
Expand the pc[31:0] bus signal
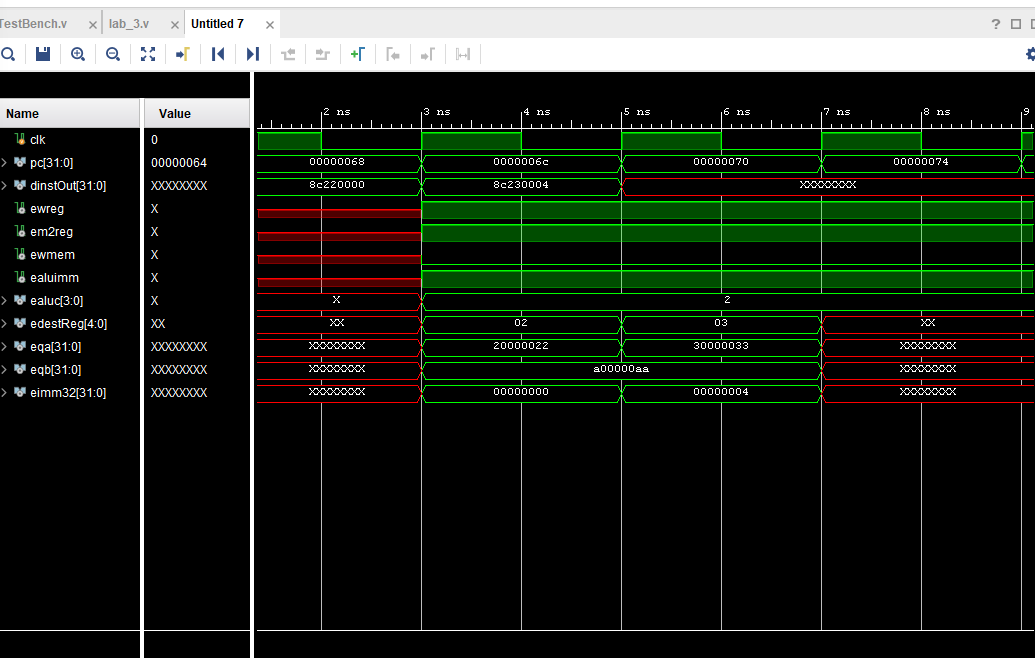click(5, 162)
